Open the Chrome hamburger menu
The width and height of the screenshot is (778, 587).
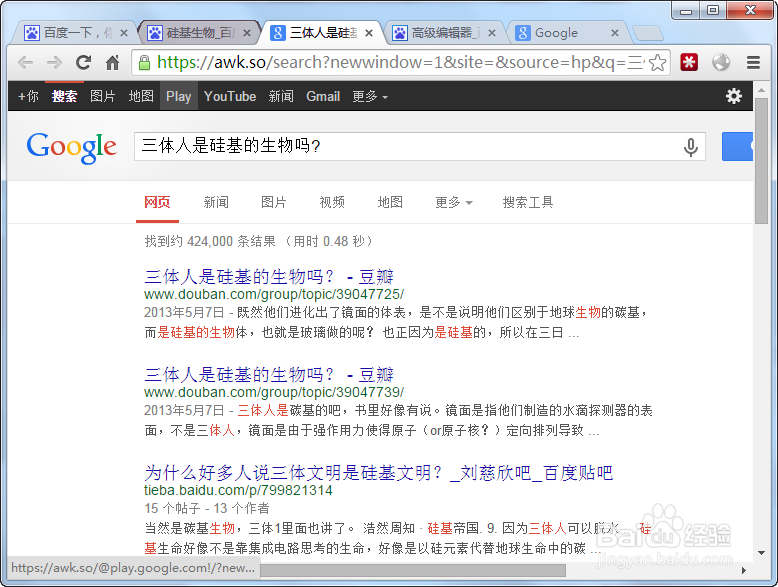coord(753,63)
